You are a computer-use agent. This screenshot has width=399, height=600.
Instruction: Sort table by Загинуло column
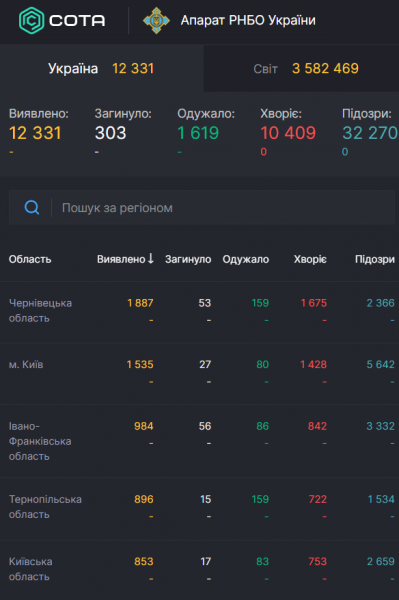tap(188, 259)
